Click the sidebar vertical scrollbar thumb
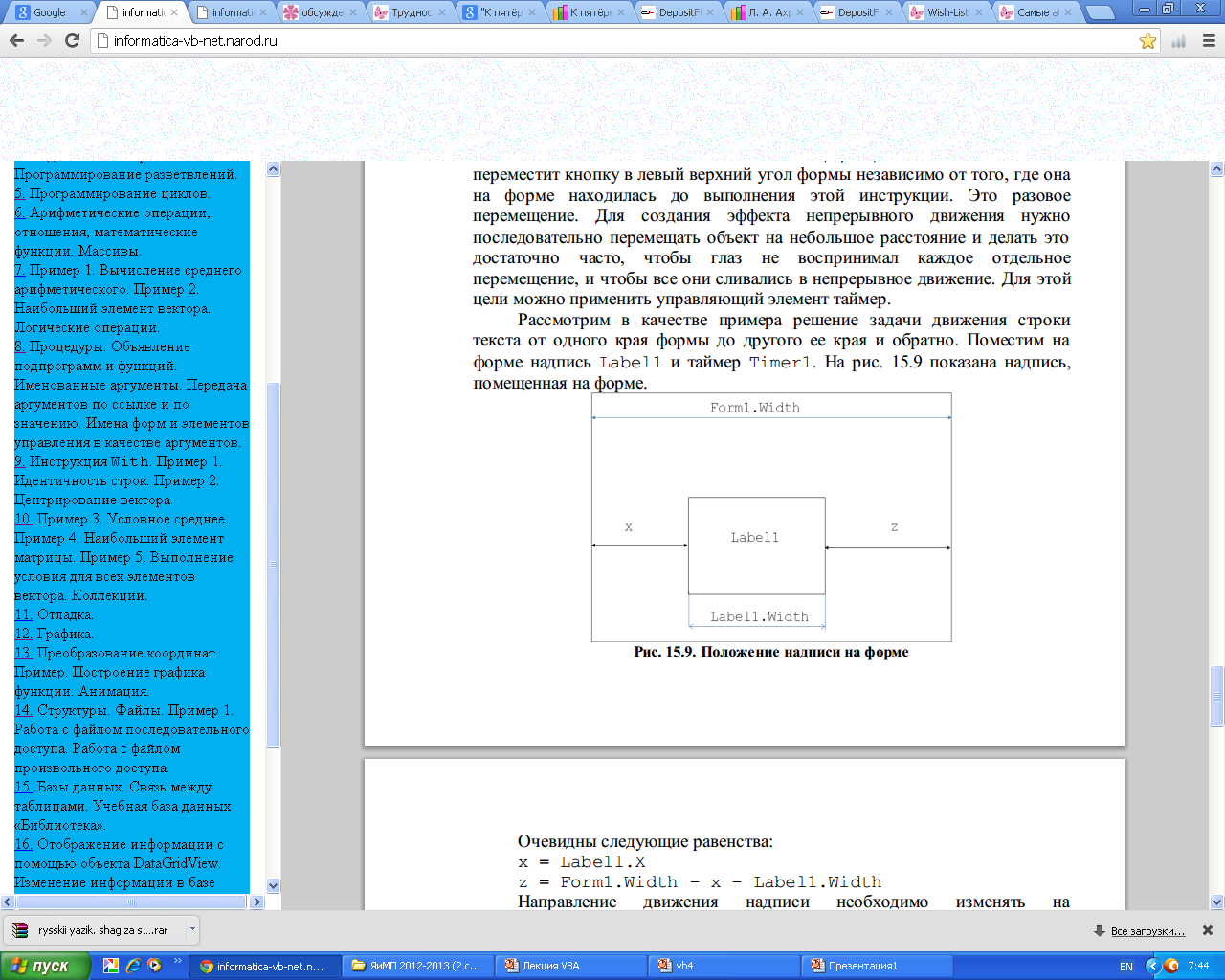Screen dimensions: 1225x980 click(x=273, y=565)
